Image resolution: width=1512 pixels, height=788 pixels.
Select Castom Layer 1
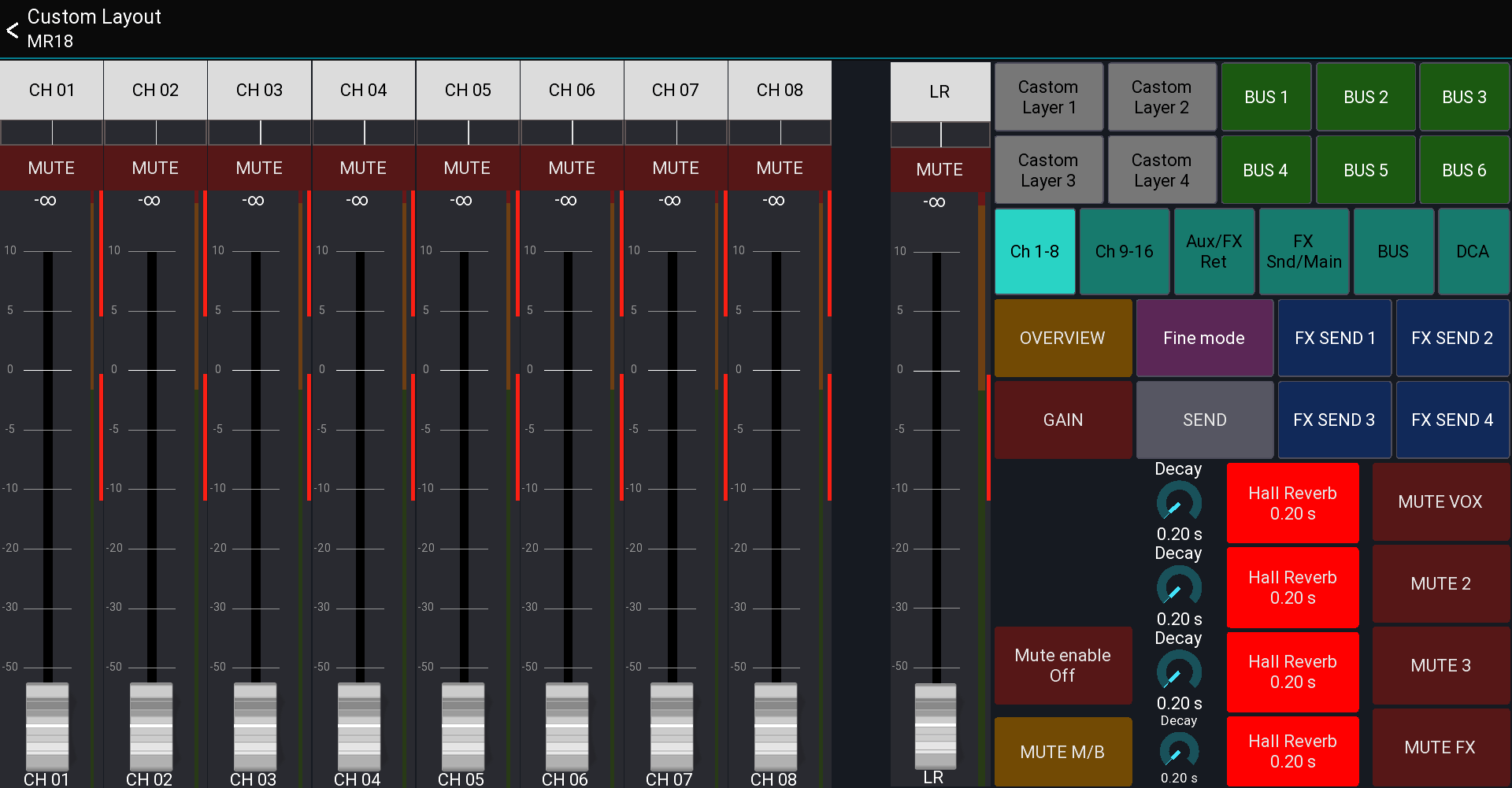click(x=1048, y=96)
